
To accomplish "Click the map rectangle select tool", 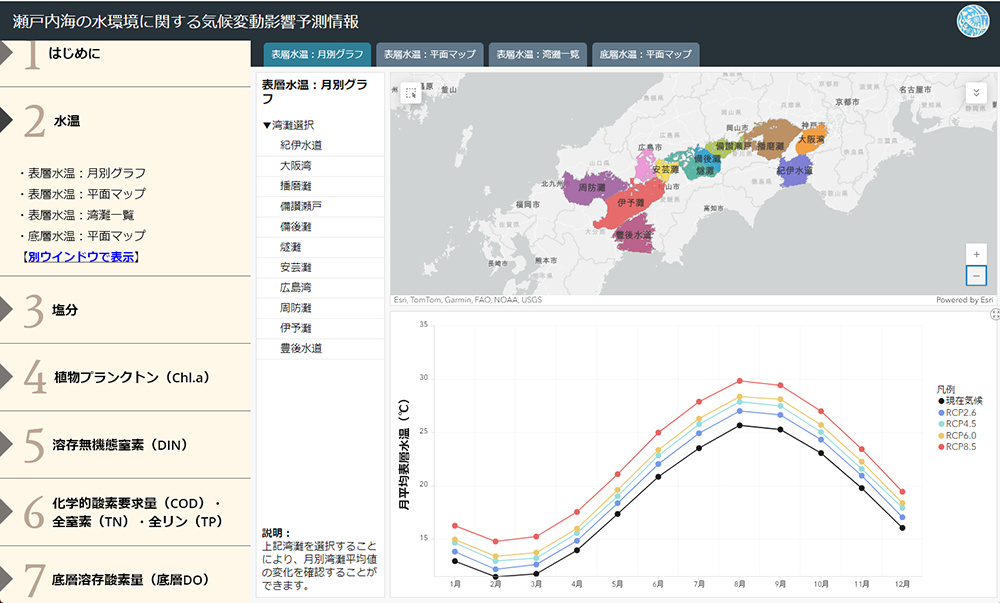I will (x=411, y=95).
